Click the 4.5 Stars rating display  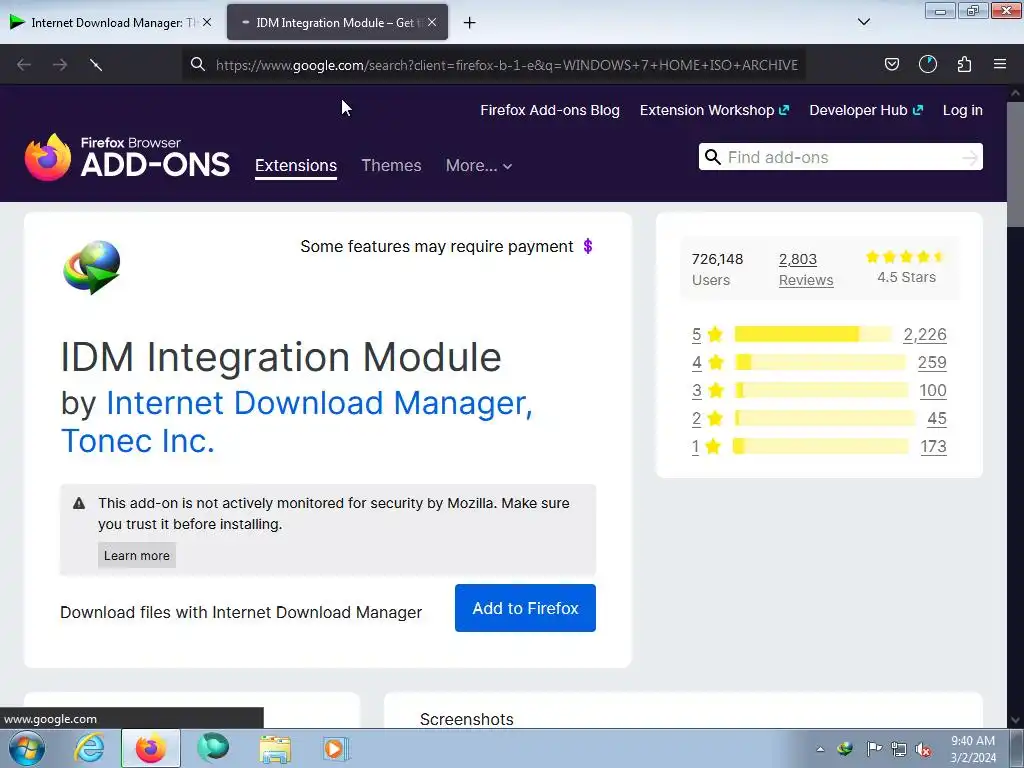click(x=906, y=268)
